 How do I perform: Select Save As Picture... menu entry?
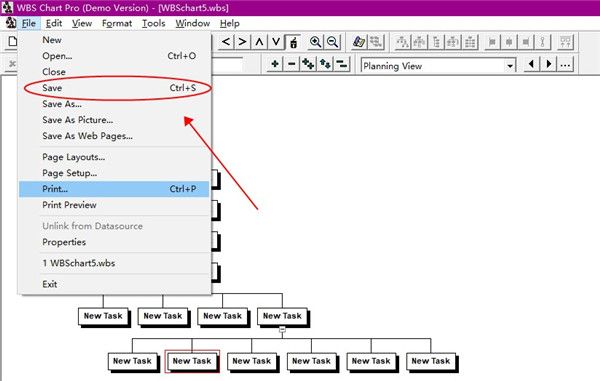tap(114, 120)
